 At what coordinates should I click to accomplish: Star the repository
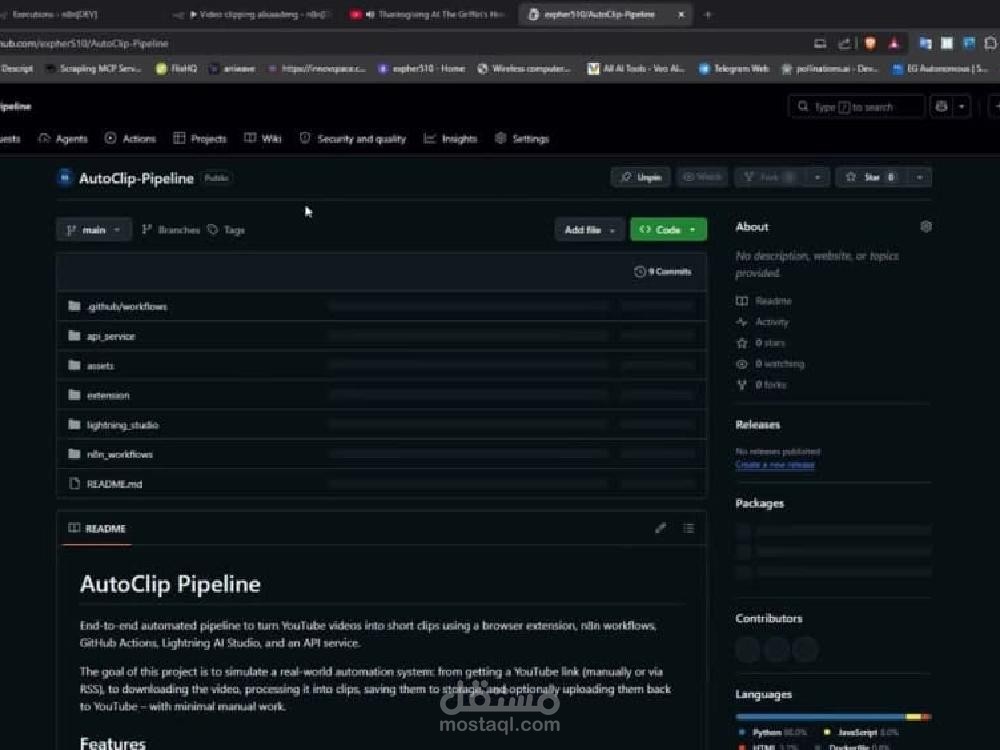coord(872,177)
